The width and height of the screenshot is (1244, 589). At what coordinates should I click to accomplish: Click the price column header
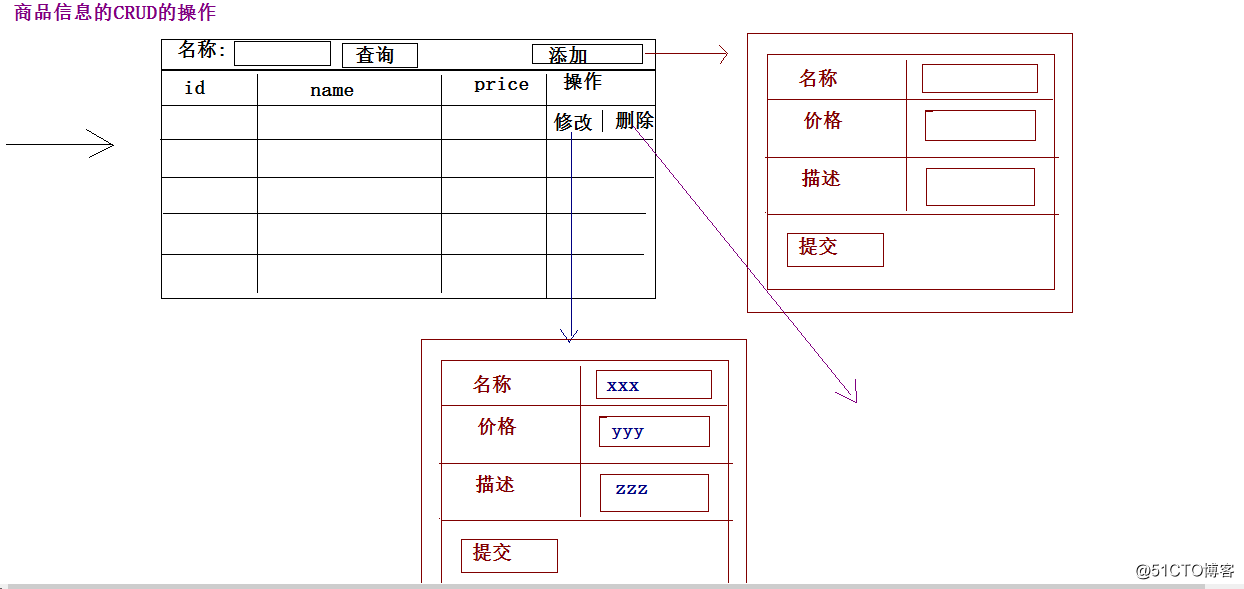pos(501,85)
